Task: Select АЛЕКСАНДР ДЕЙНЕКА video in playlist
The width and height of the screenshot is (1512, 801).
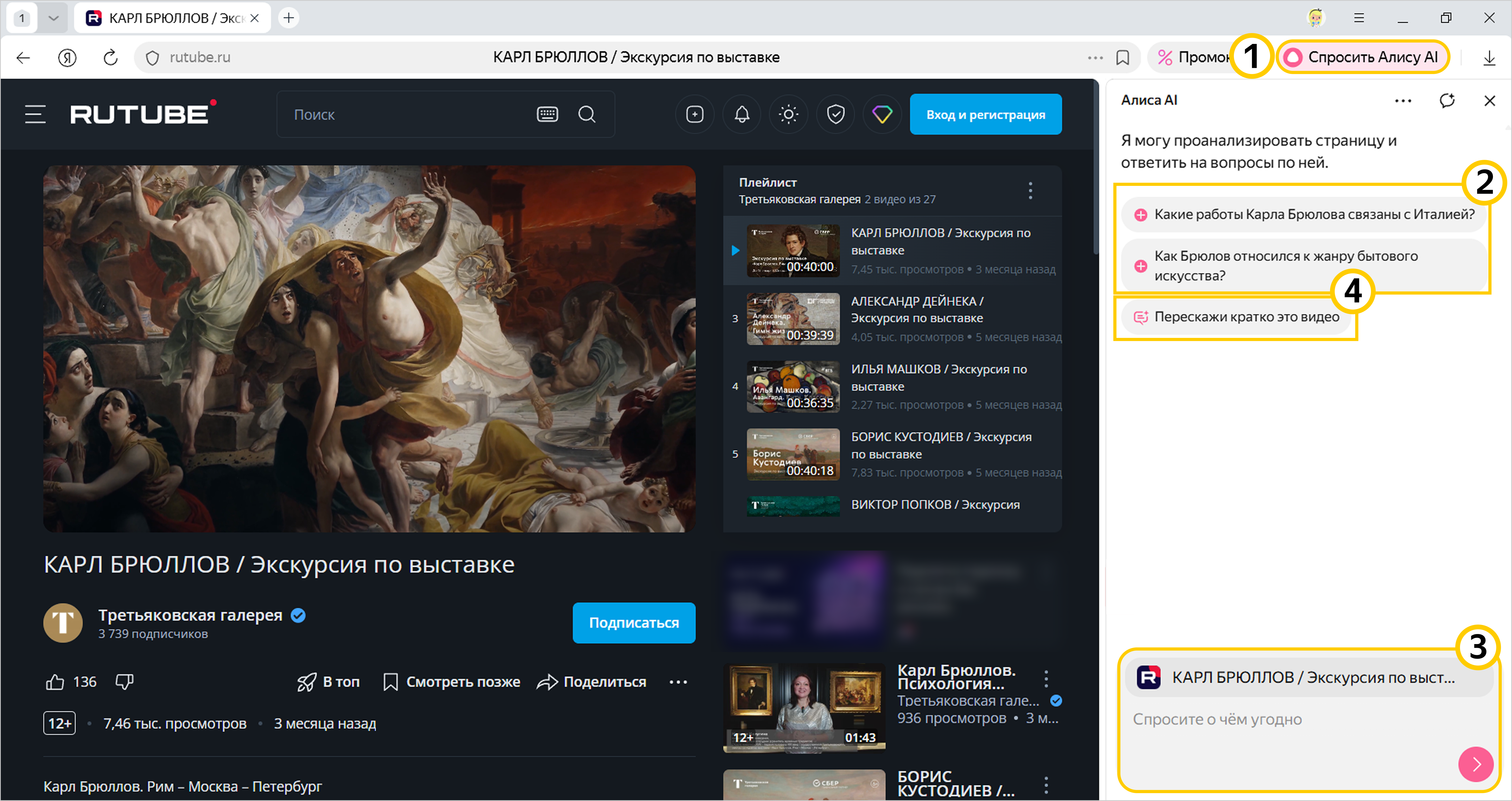Action: click(x=916, y=310)
